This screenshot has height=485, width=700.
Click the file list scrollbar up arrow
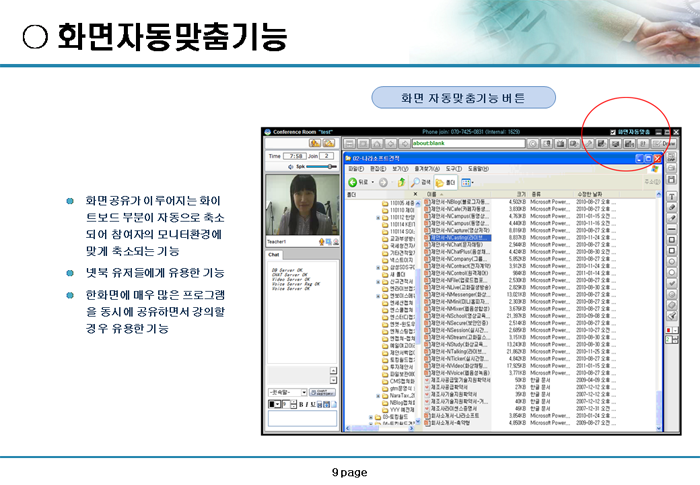click(658, 194)
